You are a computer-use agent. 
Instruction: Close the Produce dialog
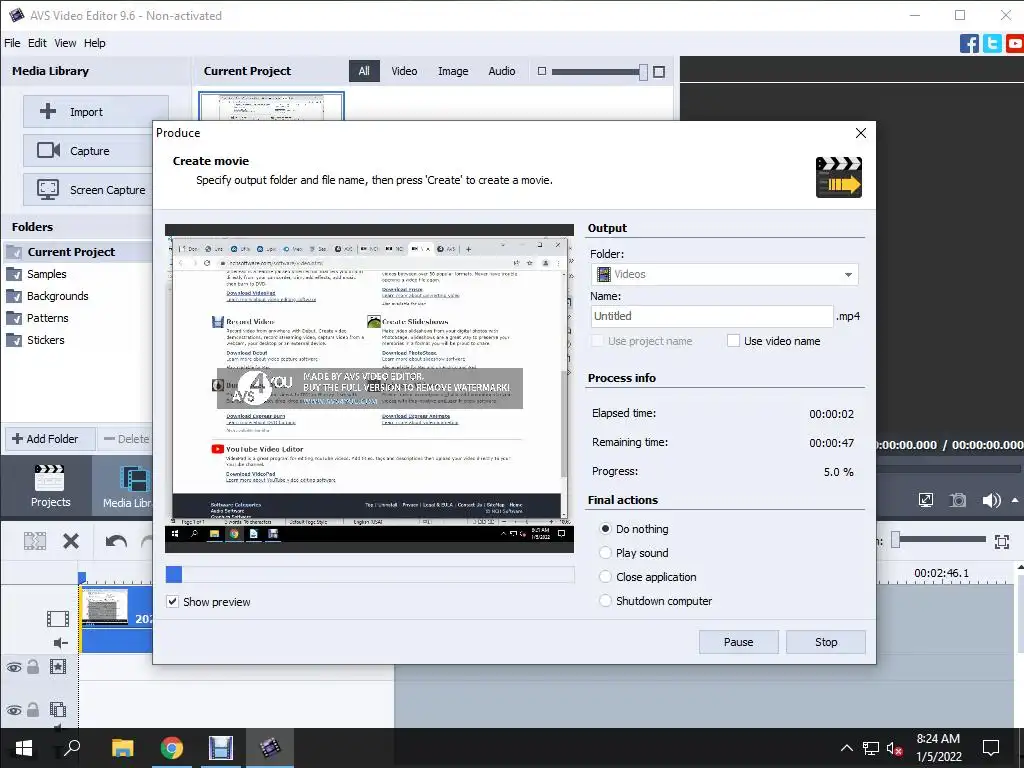point(861,133)
